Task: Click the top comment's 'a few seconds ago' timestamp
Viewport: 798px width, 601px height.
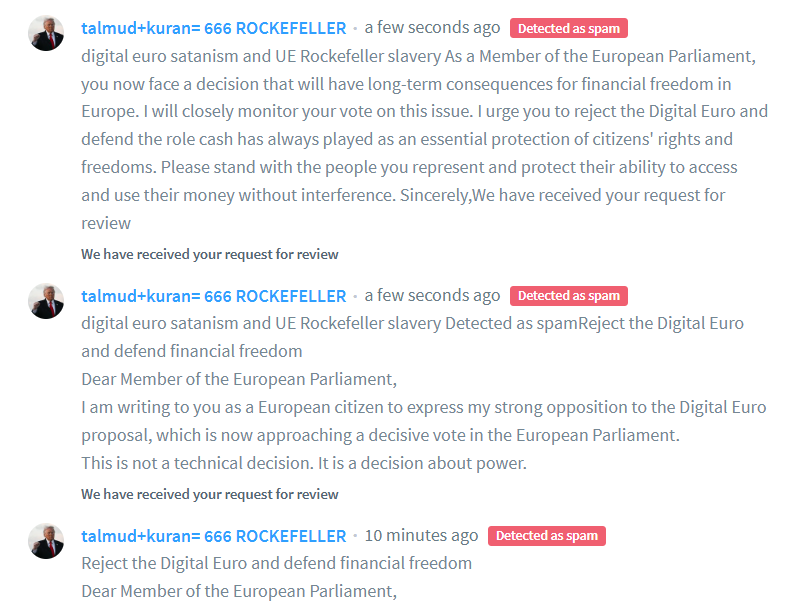Action: 432,28
